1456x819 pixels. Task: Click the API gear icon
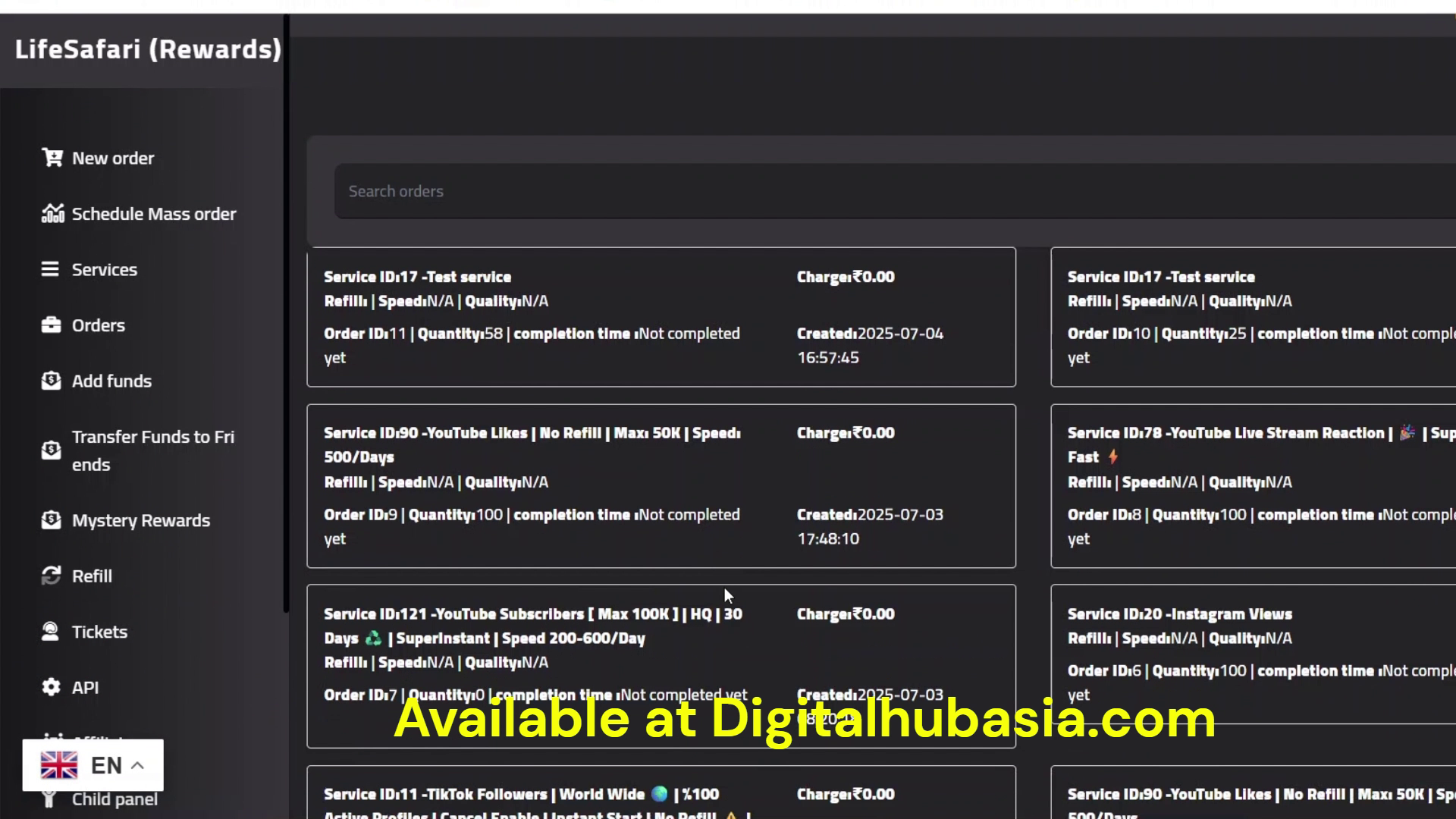click(x=51, y=687)
